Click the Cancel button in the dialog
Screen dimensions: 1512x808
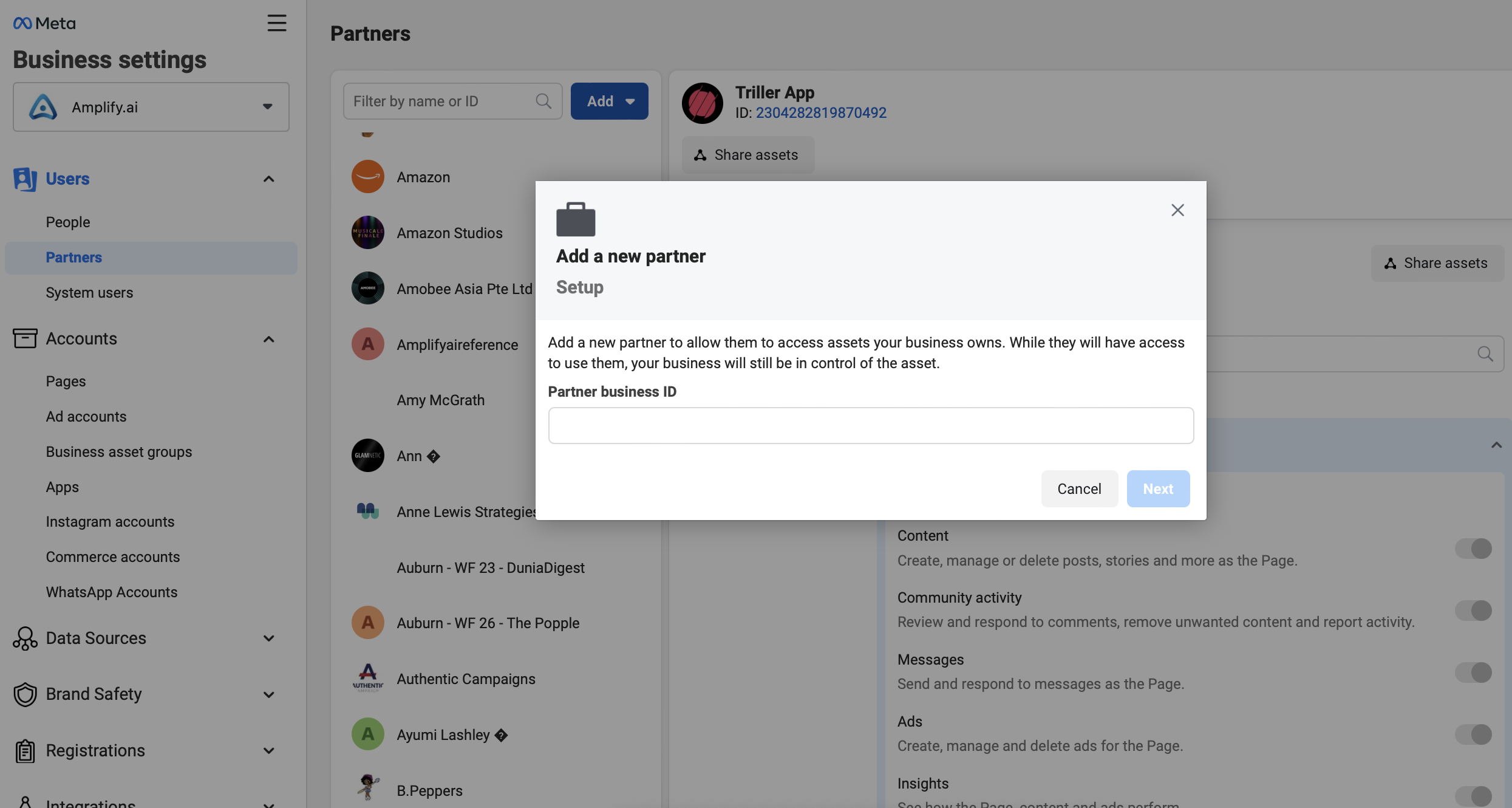(1079, 489)
